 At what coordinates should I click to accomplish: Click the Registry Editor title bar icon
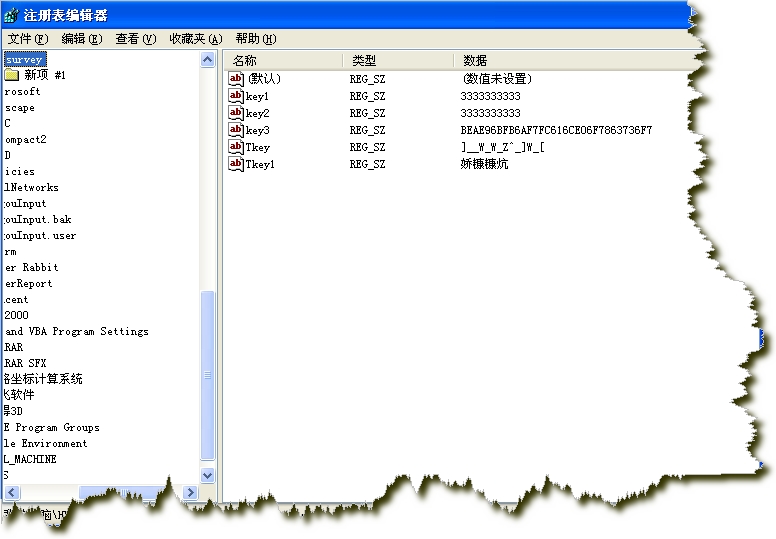(12, 15)
